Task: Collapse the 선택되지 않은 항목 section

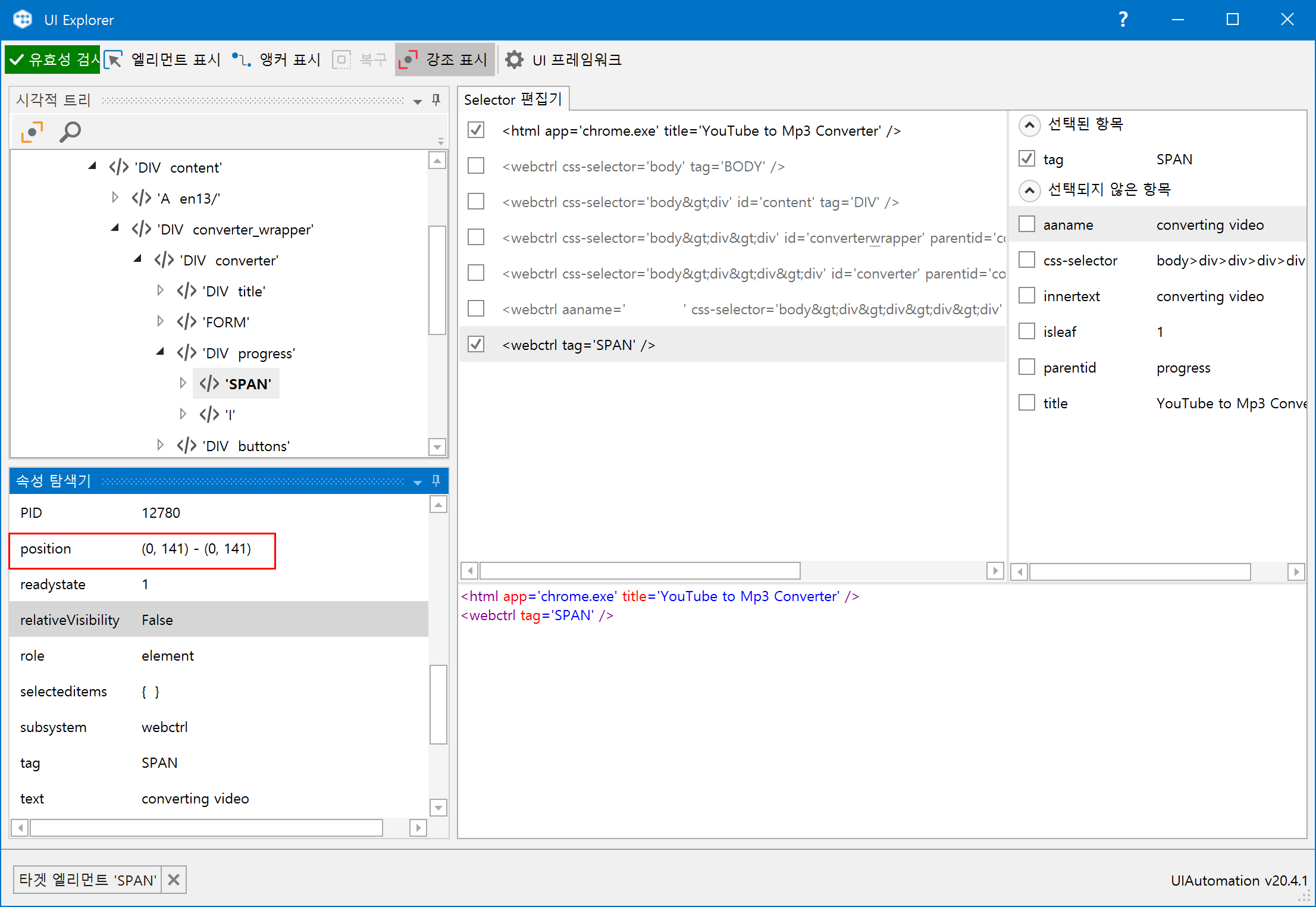Action: (x=1029, y=190)
